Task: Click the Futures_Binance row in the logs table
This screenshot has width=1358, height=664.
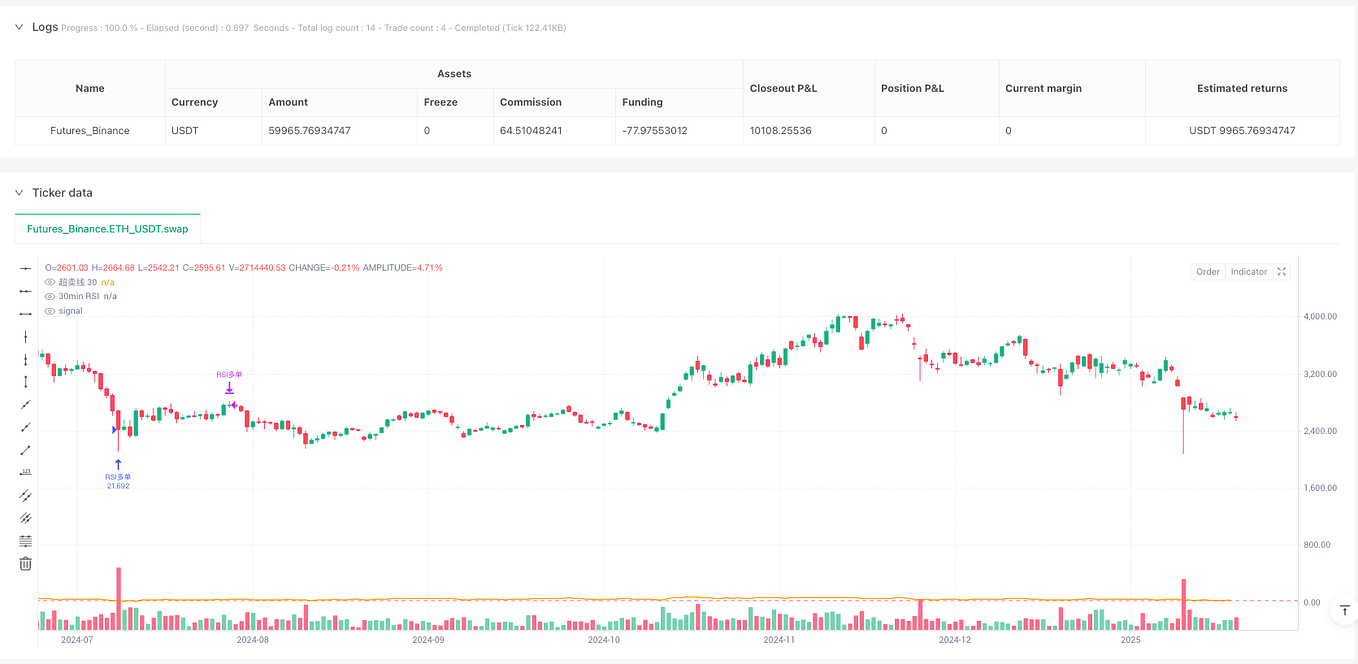Action: [90, 130]
